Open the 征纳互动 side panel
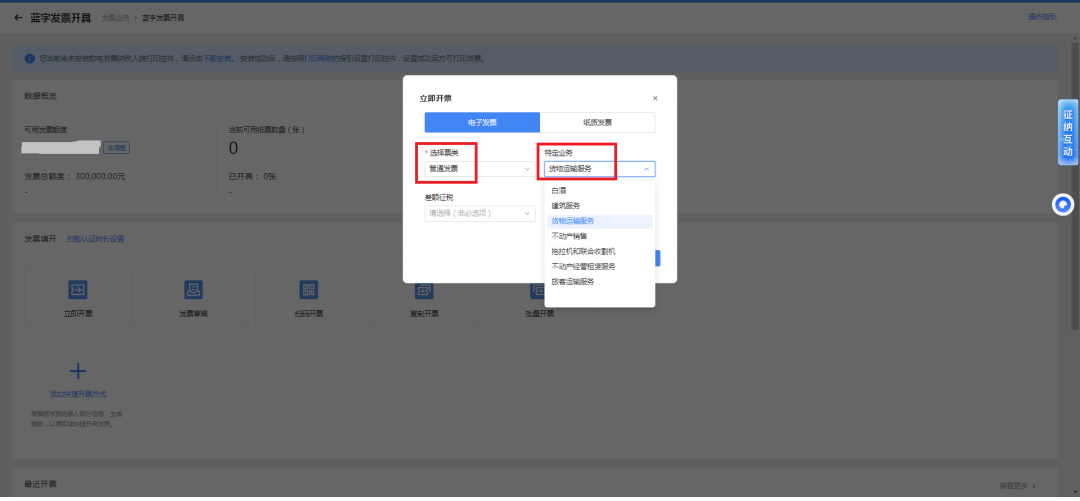1080x501 pixels. (x=1068, y=132)
